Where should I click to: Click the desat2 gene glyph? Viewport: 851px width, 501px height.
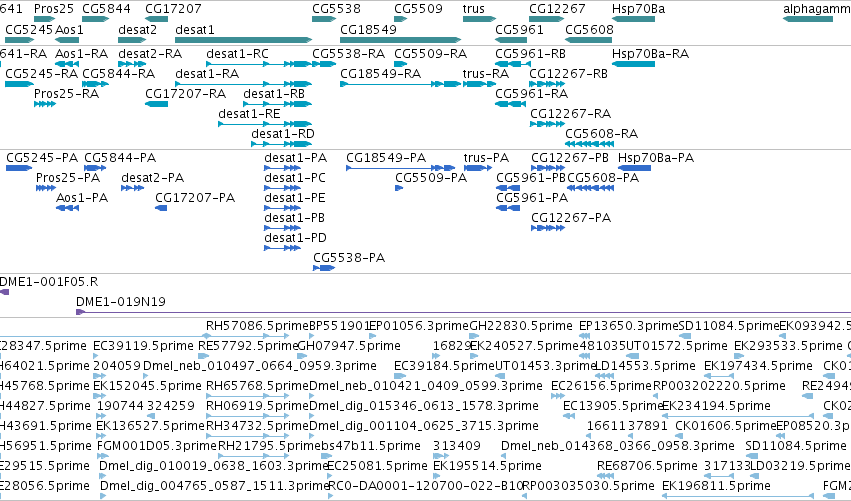[132, 40]
